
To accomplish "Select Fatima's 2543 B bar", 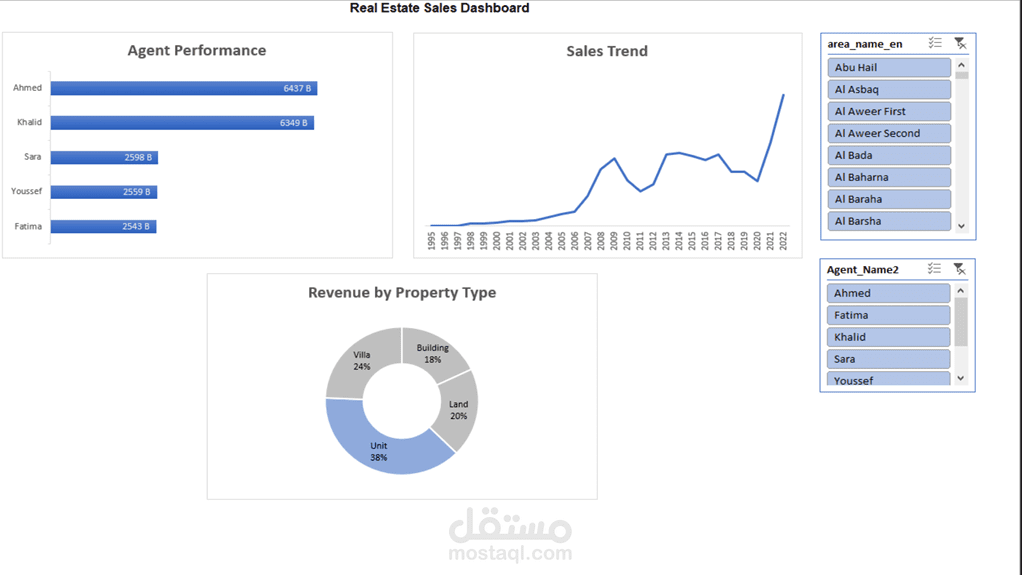I will tap(104, 226).
